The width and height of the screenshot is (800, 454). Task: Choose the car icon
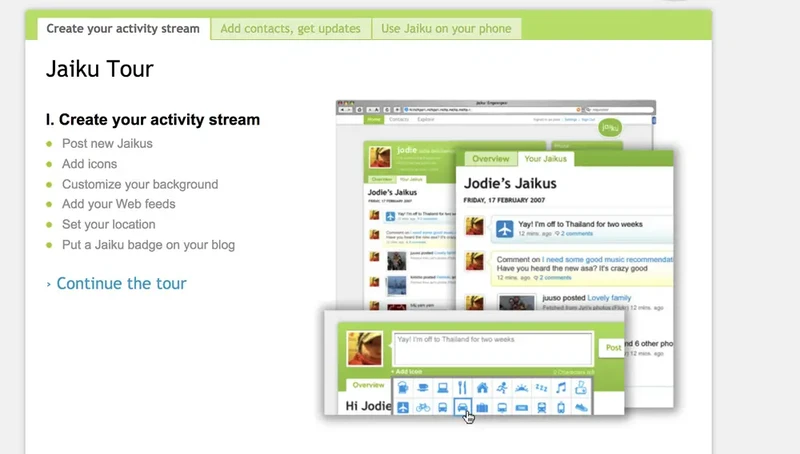pos(462,408)
